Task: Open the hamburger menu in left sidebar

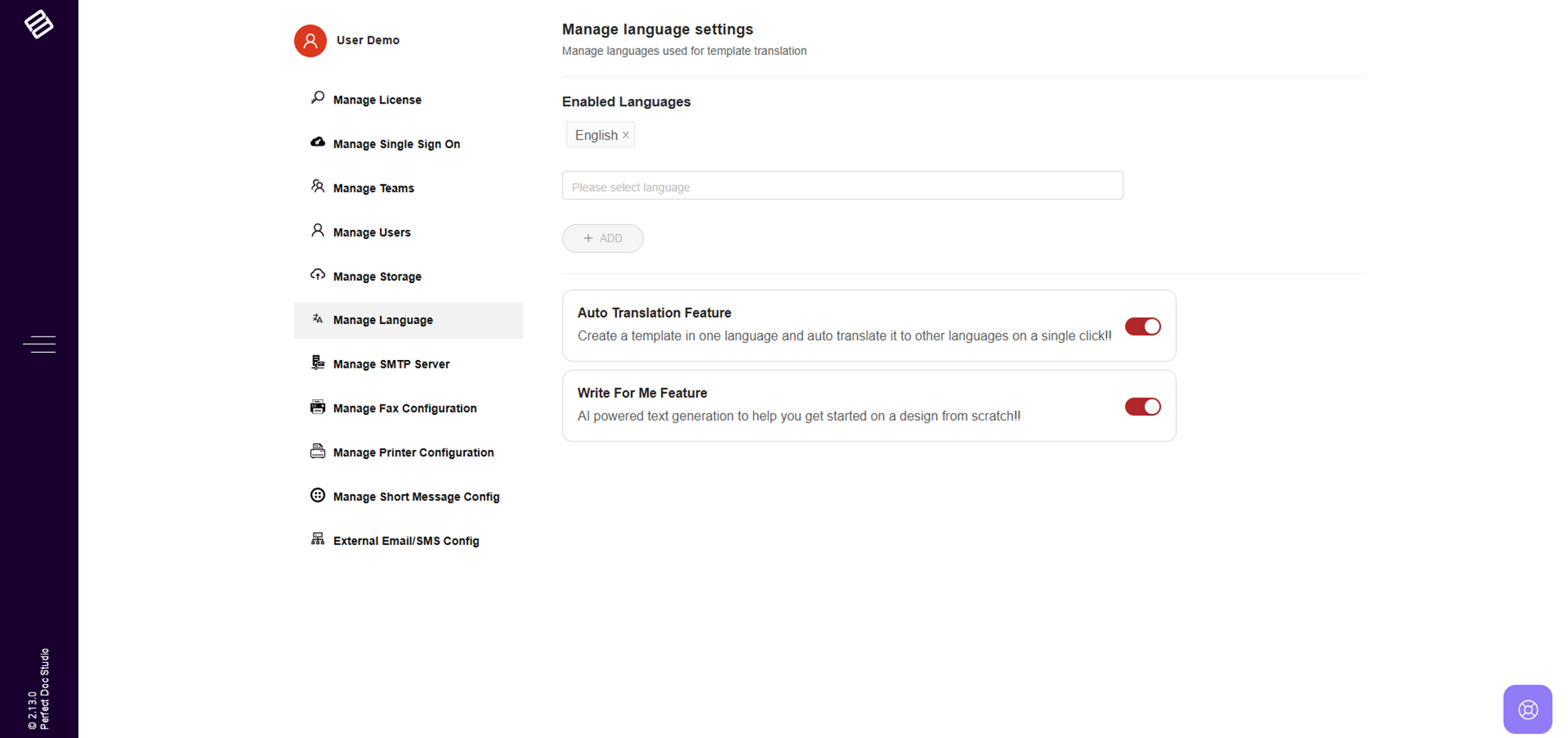Action: click(39, 344)
